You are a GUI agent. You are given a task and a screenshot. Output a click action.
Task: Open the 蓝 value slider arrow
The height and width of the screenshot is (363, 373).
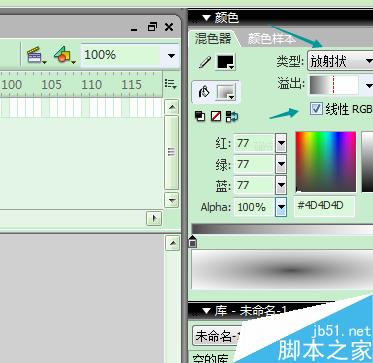coord(281,185)
